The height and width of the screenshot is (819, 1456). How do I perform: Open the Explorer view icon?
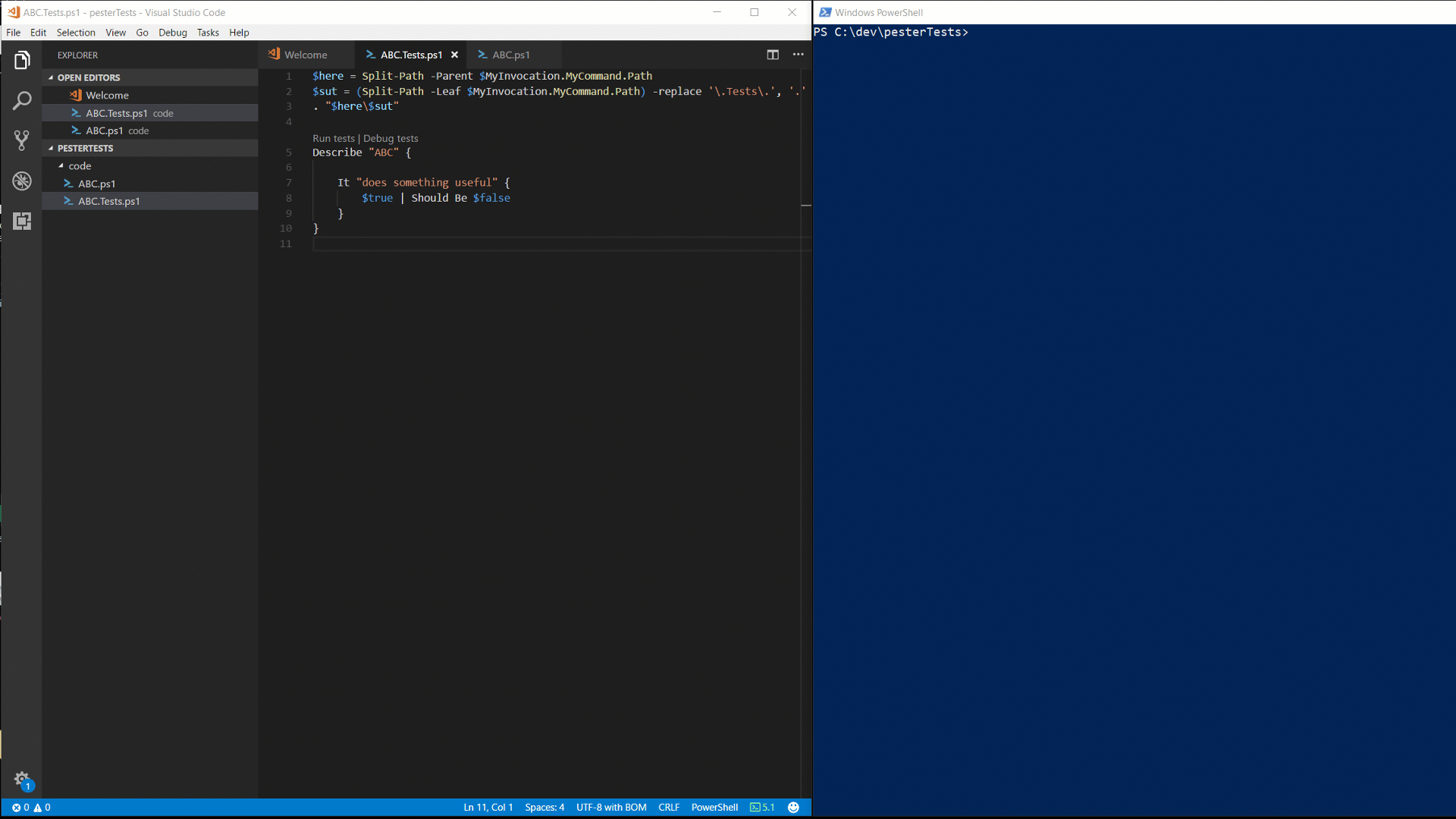tap(22, 60)
